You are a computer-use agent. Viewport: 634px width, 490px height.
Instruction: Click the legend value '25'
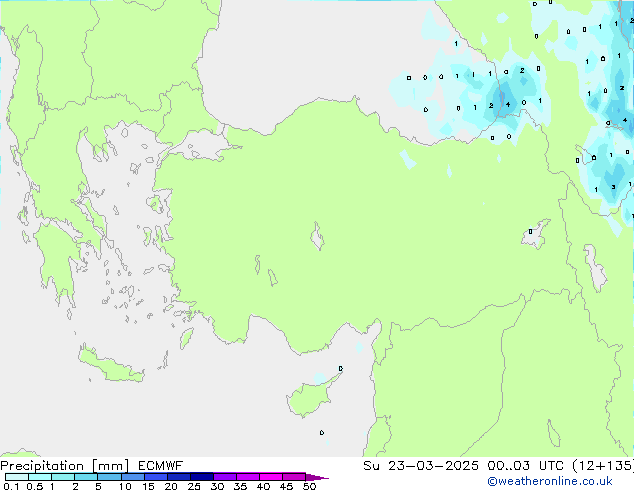click(194, 486)
